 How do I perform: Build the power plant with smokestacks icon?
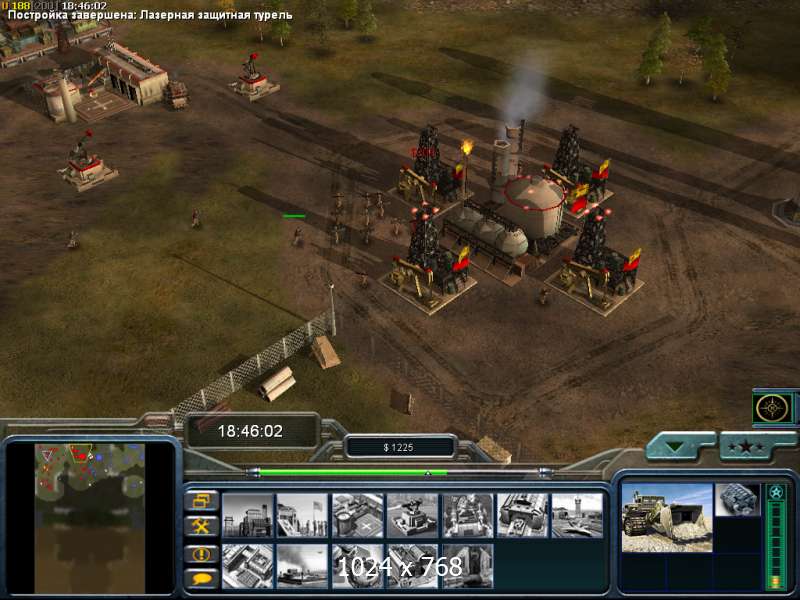tap(247, 515)
